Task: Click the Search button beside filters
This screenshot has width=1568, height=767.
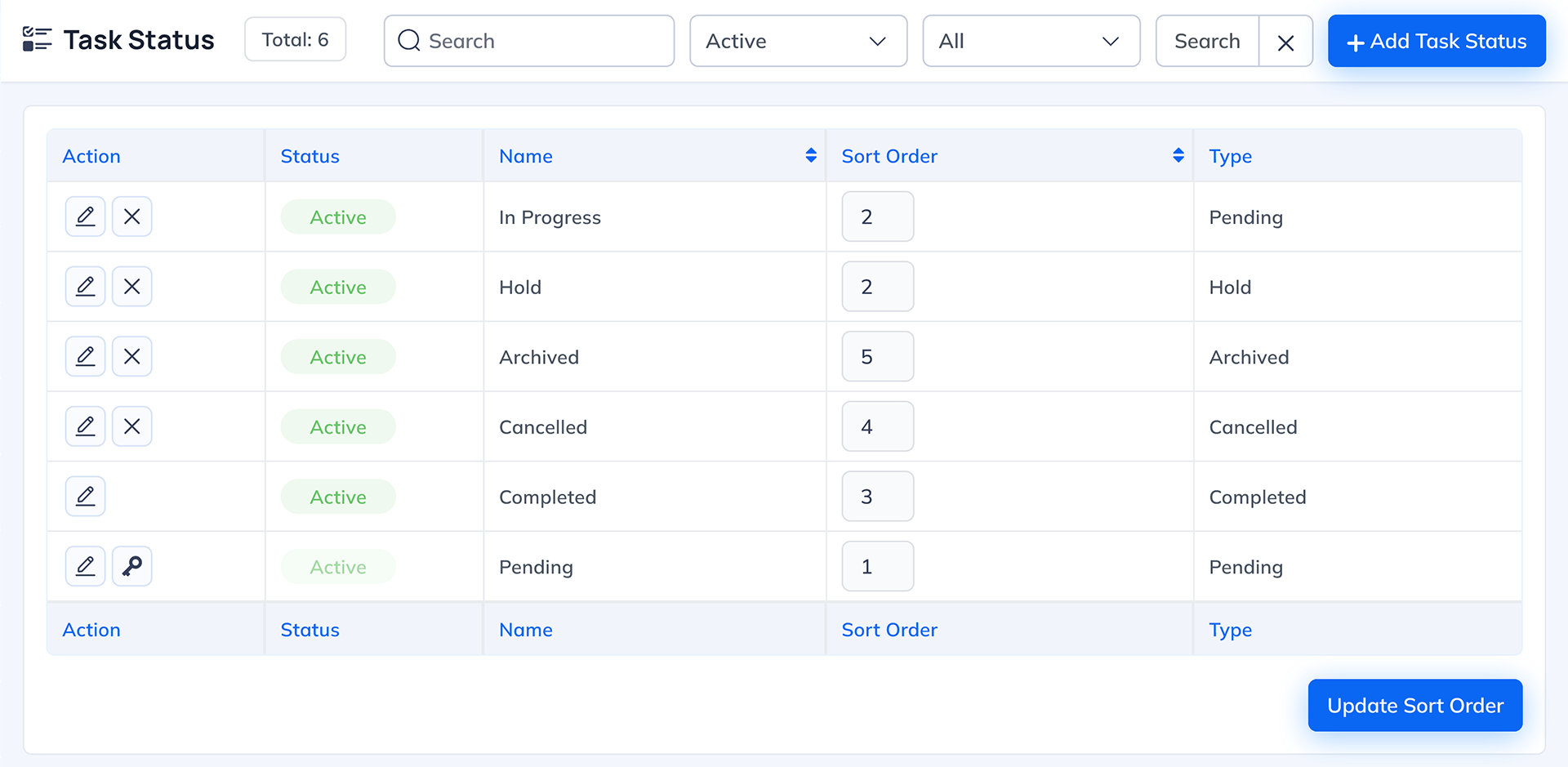Action: click(x=1207, y=41)
